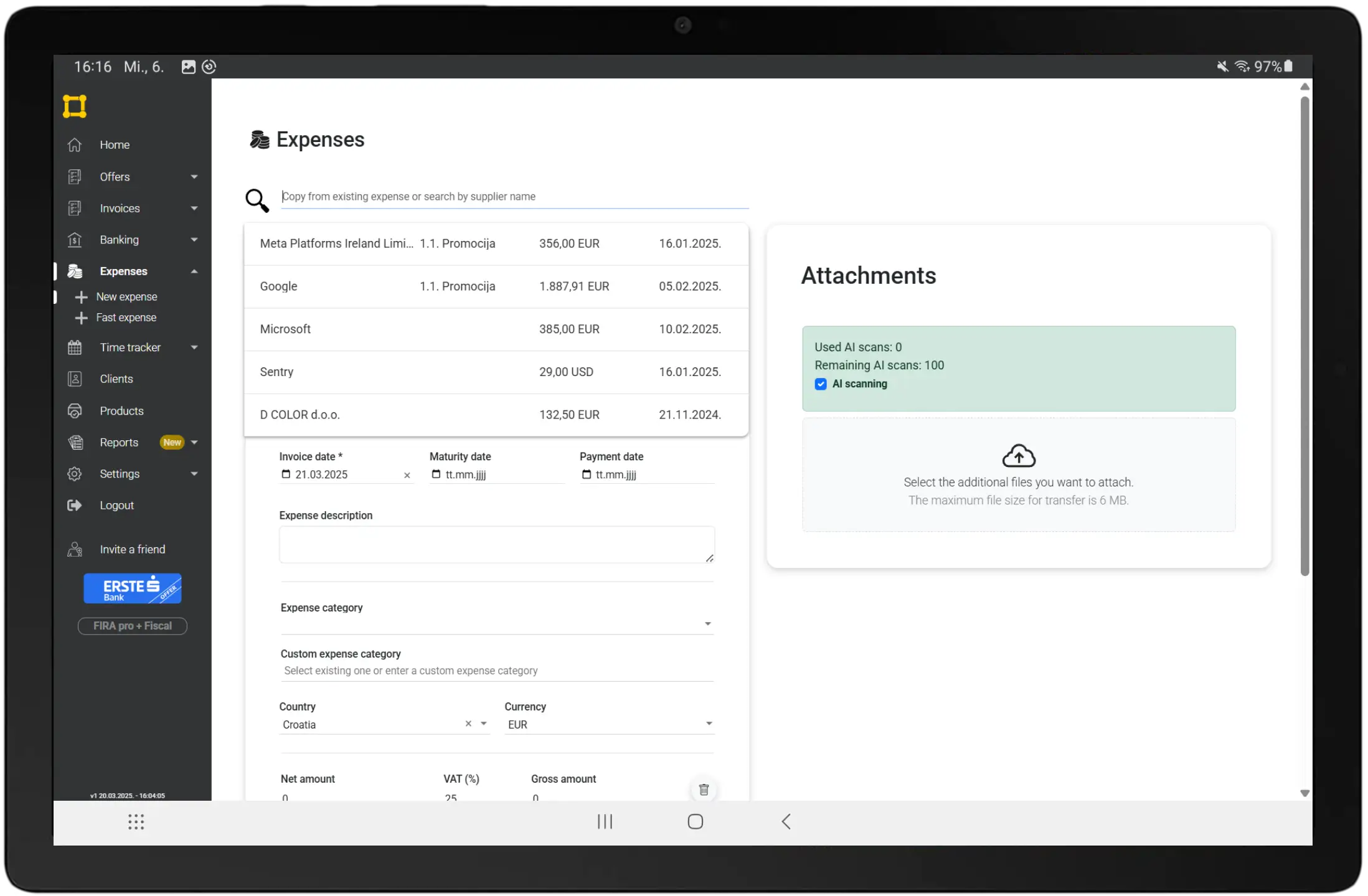Viewport: 1368px width, 896px height.
Task: Expand the Settings submenu arrow
Action: tap(194, 474)
